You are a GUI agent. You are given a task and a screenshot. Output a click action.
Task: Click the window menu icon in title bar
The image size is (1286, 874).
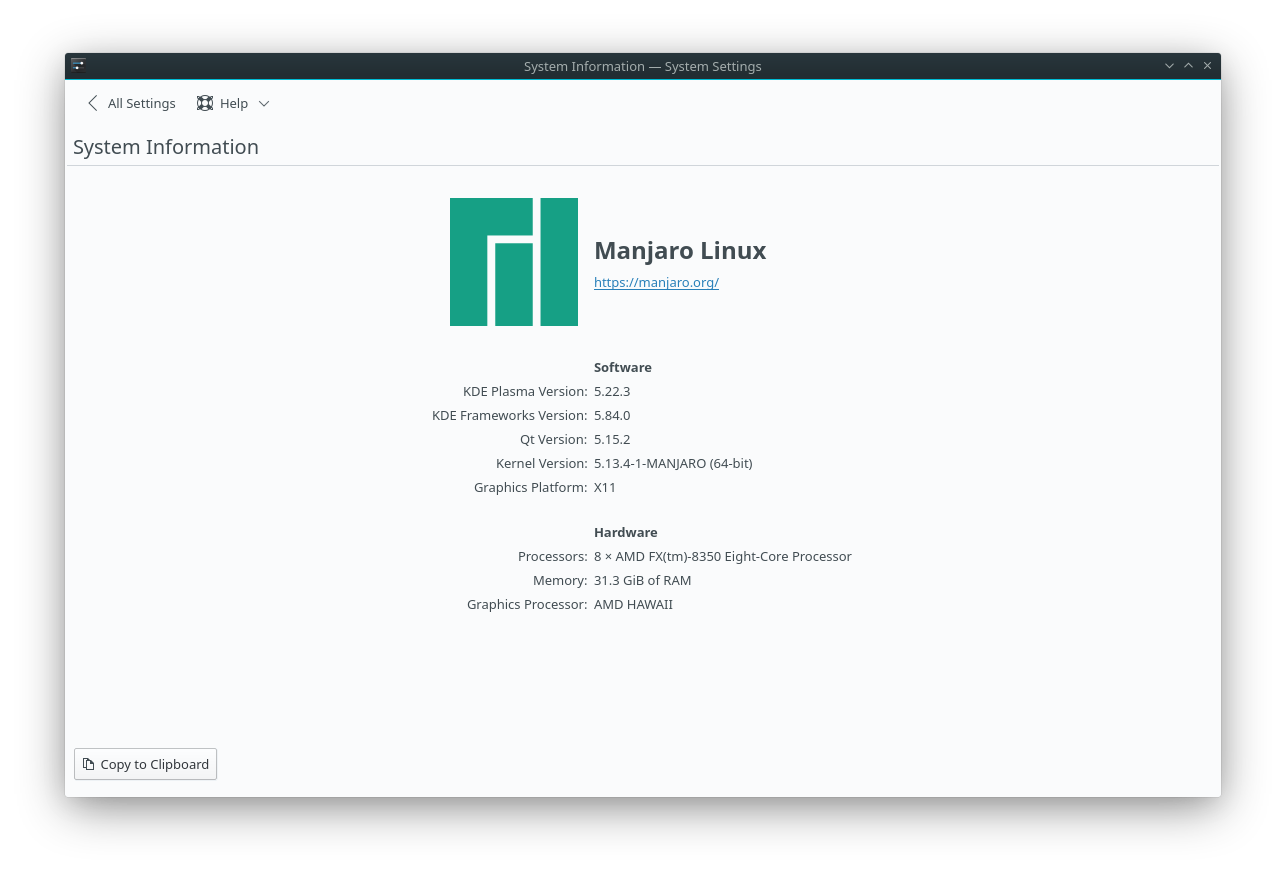pyautogui.click(x=78, y=66)
